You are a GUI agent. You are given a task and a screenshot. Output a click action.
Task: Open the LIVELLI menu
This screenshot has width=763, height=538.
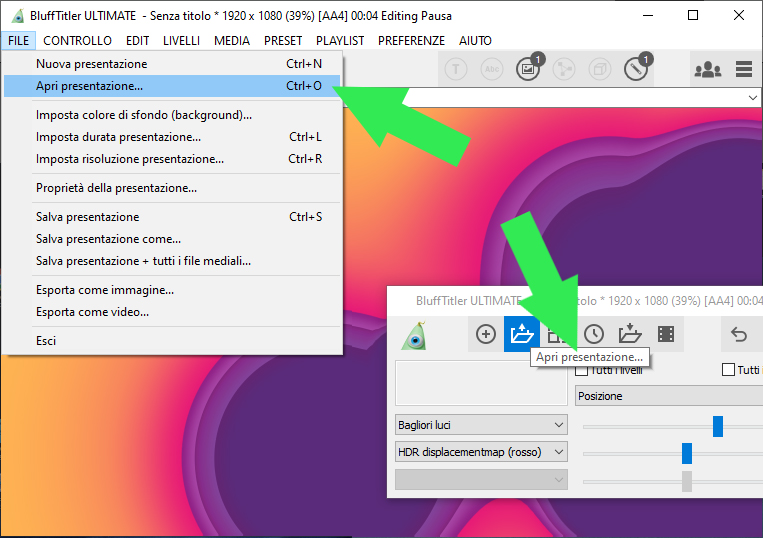click(x=182, y=41)
